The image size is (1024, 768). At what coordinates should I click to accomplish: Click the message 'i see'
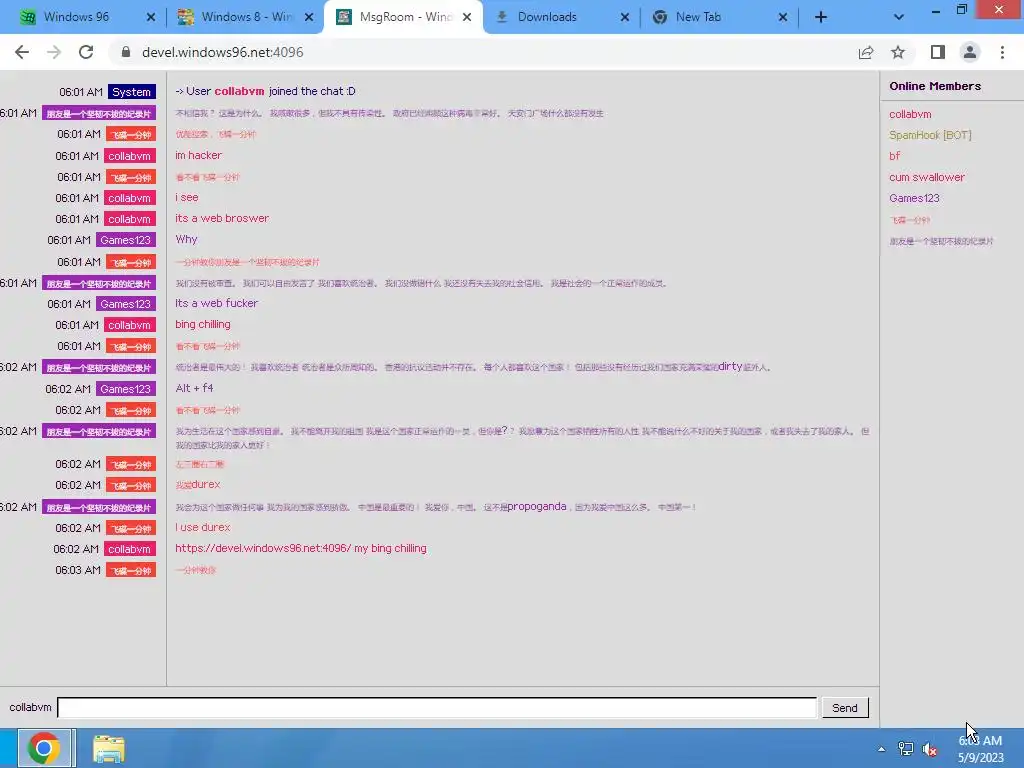click(x=186, y=197)
